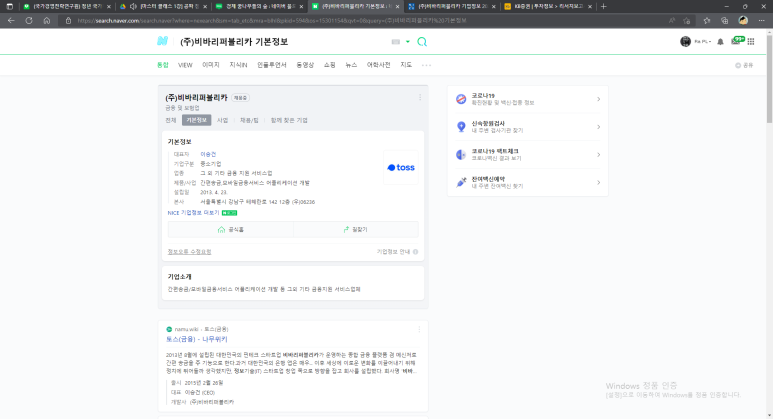Expand the search box dropdown arrow
The image size is (773, 419).
(408, 42)
